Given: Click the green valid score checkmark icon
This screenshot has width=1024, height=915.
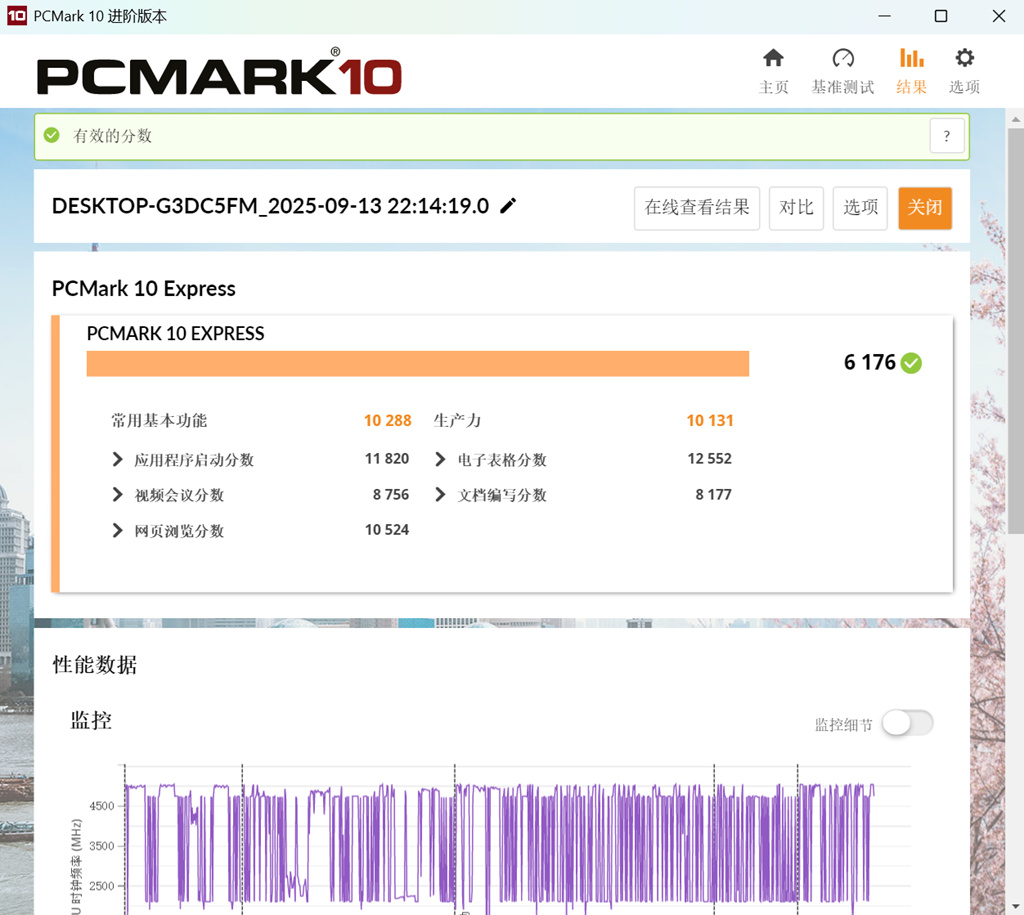Looking at the screenshot, I should 52,135.
